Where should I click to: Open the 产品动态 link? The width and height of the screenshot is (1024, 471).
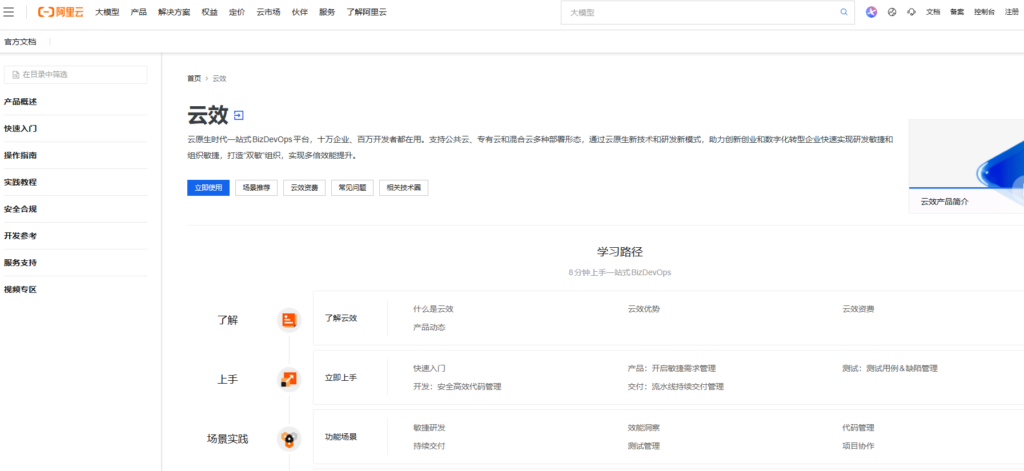(x=429, y=327)
